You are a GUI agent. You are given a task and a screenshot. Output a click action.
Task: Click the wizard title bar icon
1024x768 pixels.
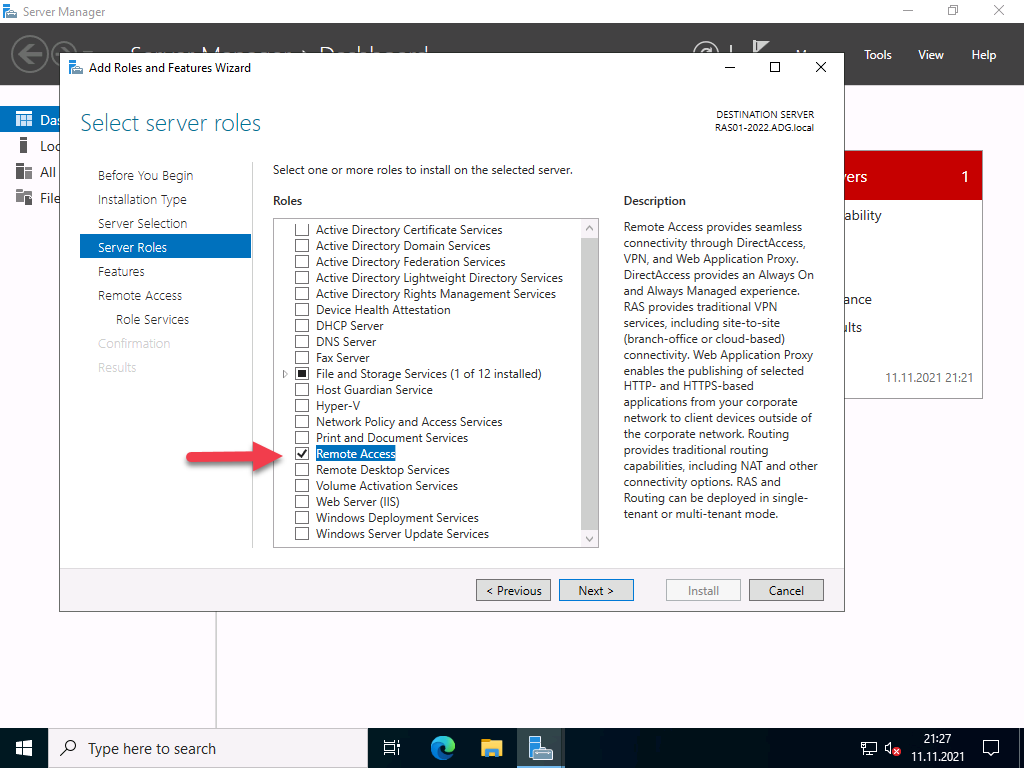(x=76, y=67)
